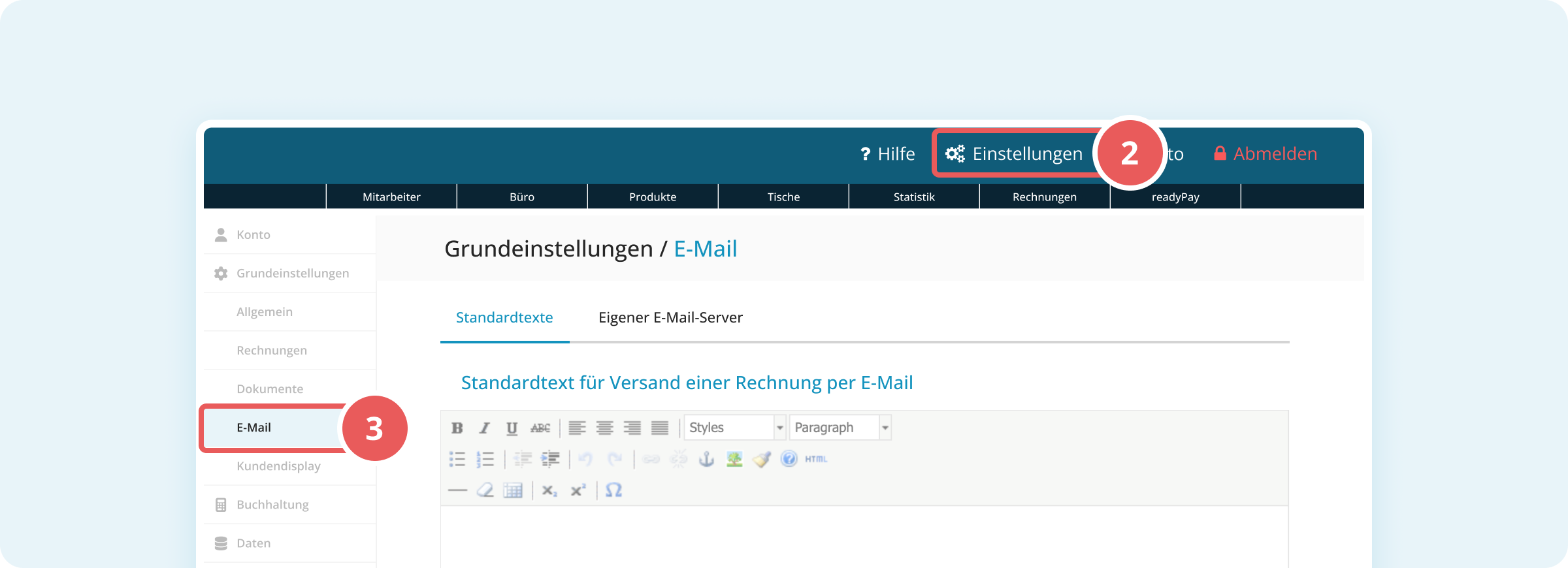
Task: Align text right
Action: pyautogui.click(x=632, y=428)
